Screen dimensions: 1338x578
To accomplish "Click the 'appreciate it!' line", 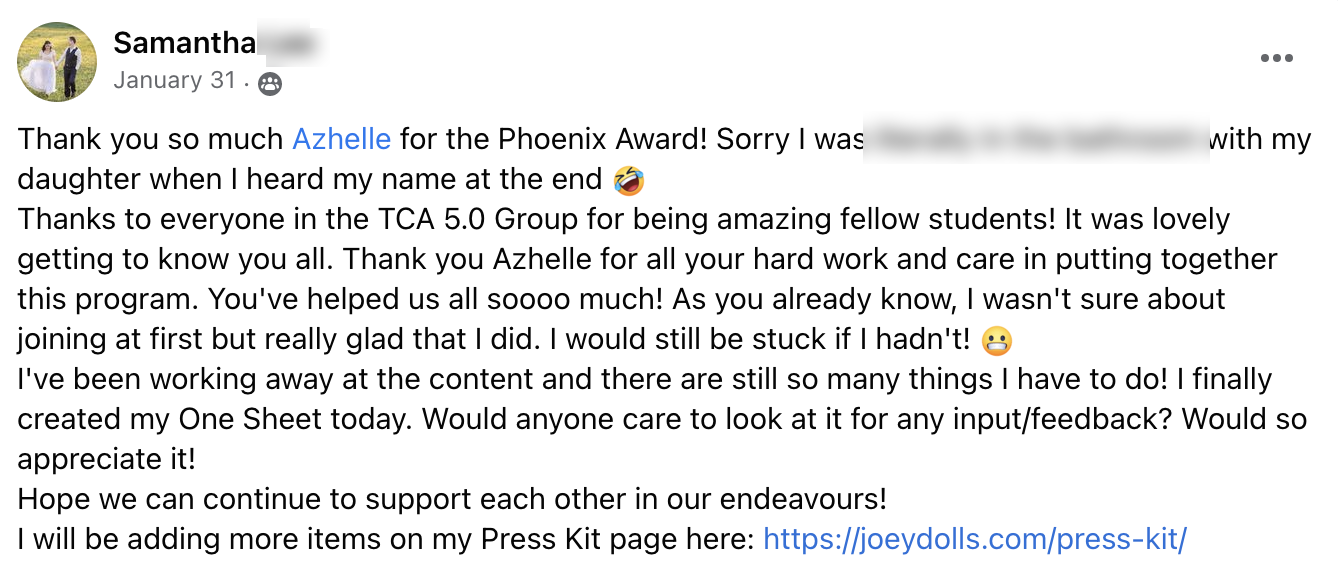I will pyautogui.click(x=105, y=460).
